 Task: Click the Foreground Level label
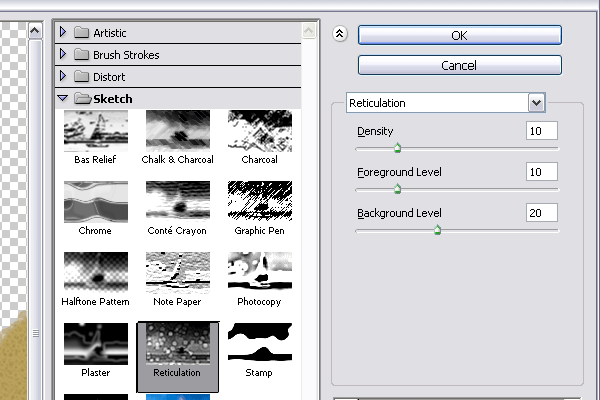(x=399, y=172)
